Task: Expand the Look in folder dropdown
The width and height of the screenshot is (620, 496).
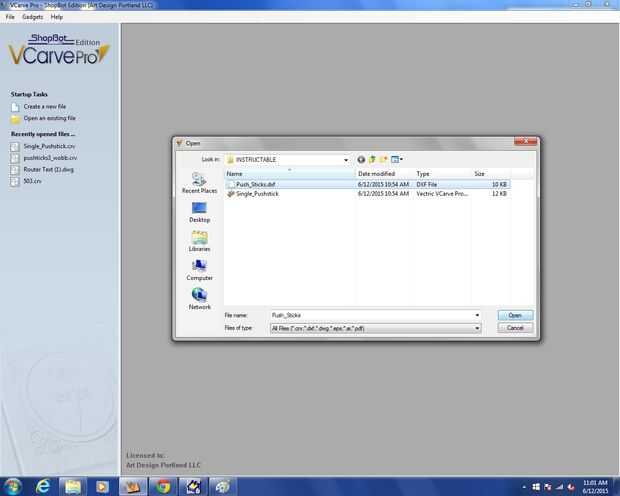Action: click(x=346, y=160)
